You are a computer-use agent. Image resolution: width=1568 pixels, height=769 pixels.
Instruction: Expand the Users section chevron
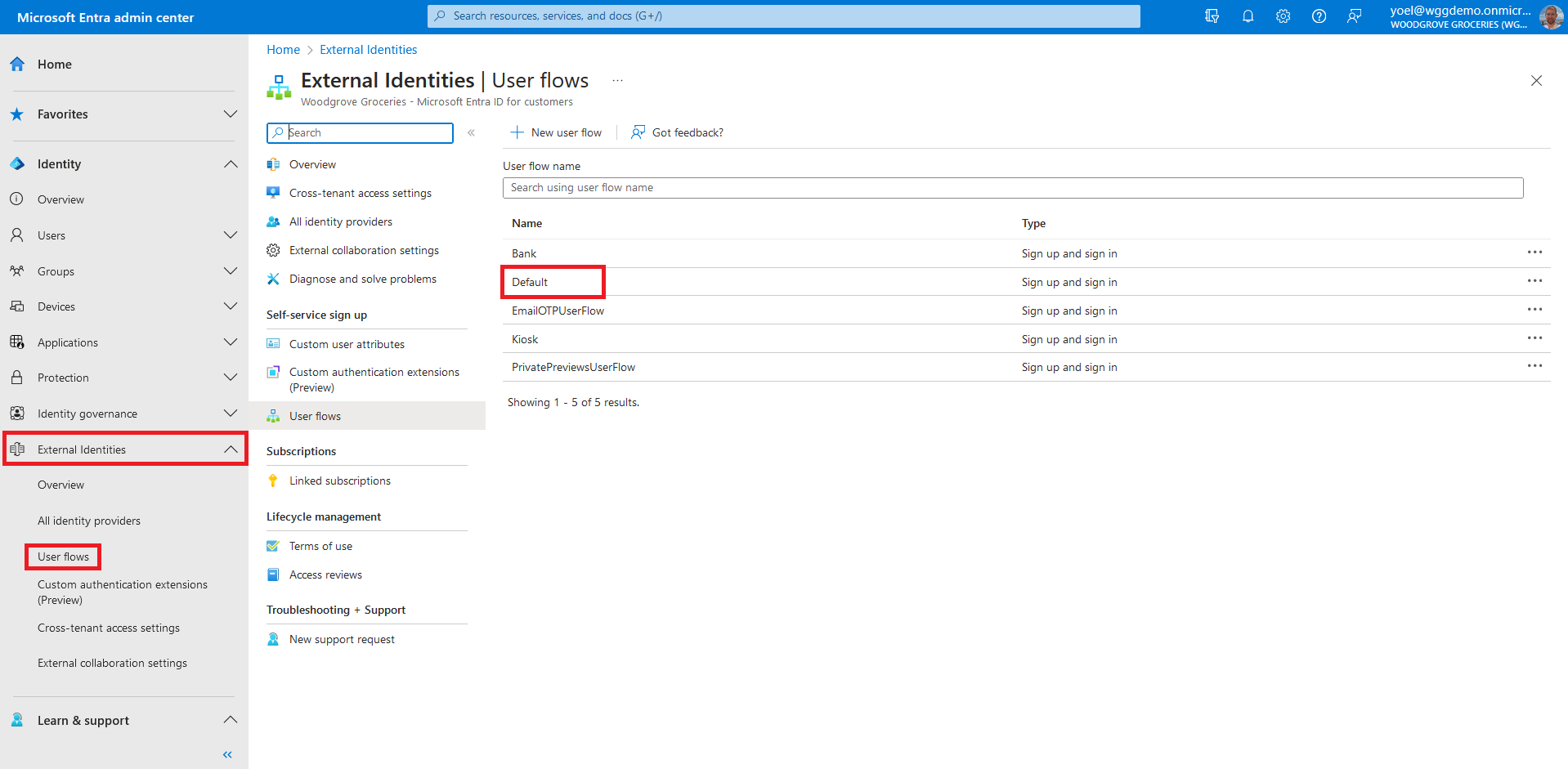(x=231, y=235)
